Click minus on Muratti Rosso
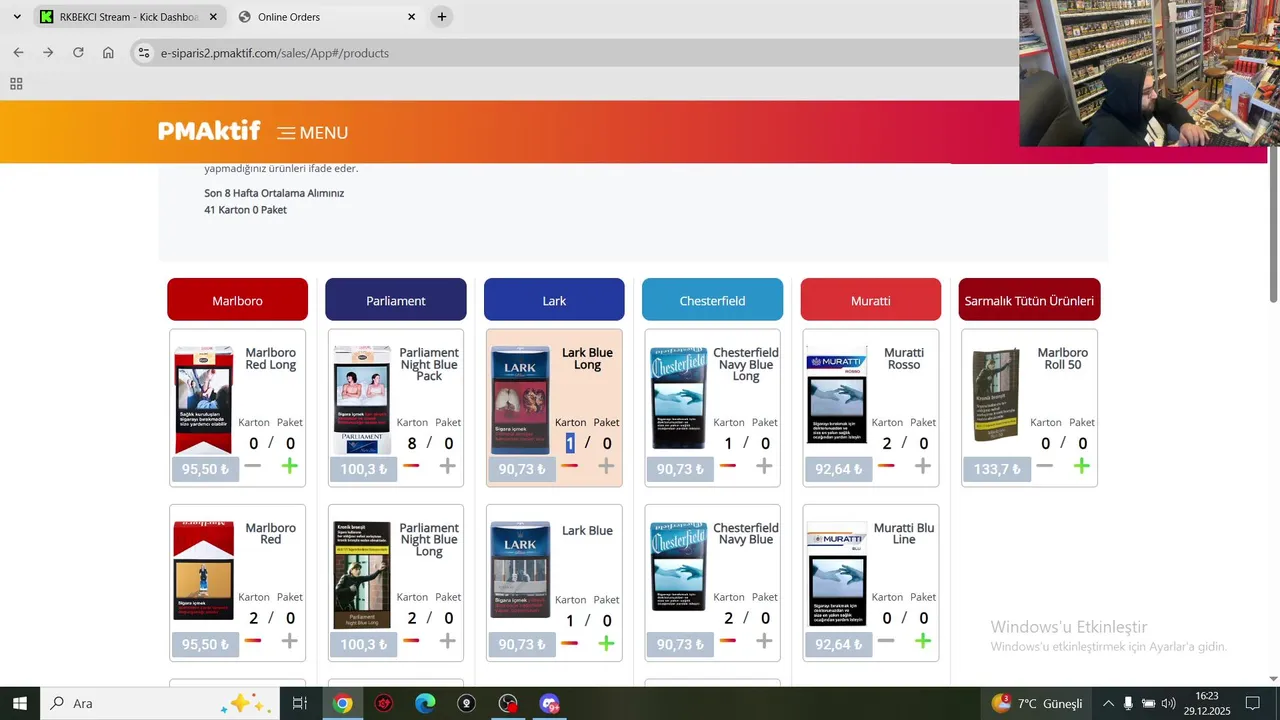 click(x=886, y=466)
